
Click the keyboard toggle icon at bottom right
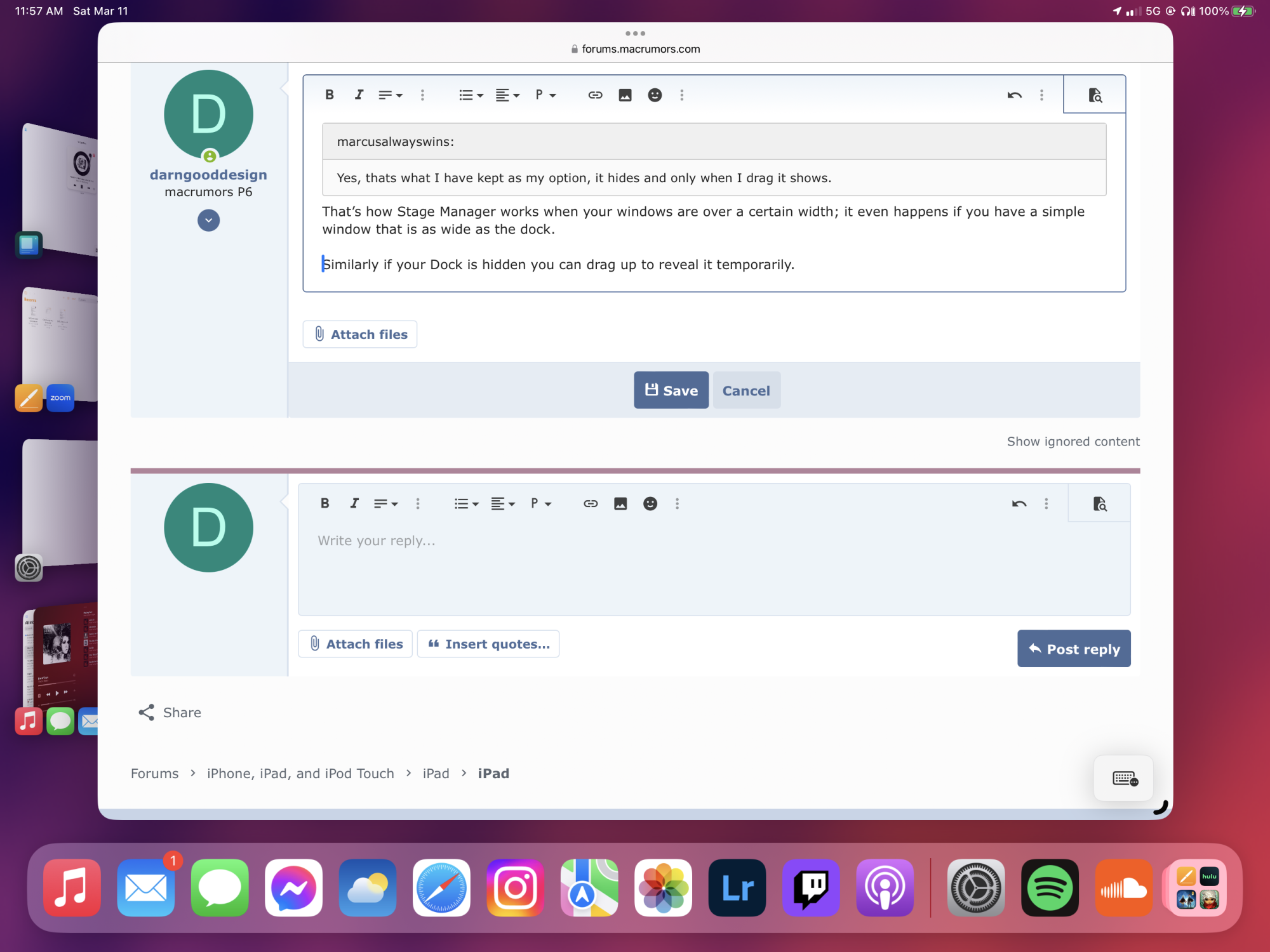[x=1124, y=778]
